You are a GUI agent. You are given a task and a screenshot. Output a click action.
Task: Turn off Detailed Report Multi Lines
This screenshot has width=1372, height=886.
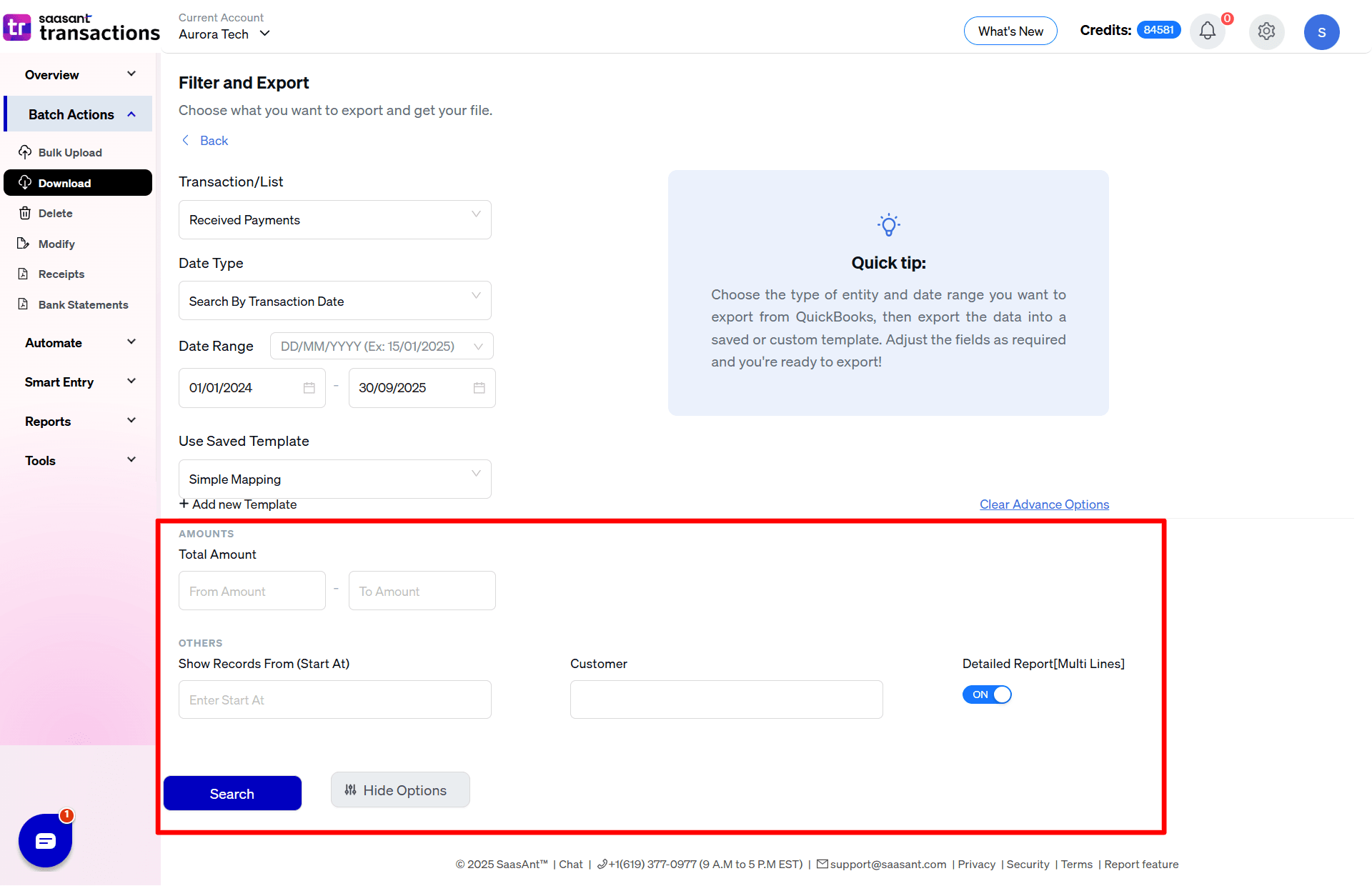click(987, 694)
